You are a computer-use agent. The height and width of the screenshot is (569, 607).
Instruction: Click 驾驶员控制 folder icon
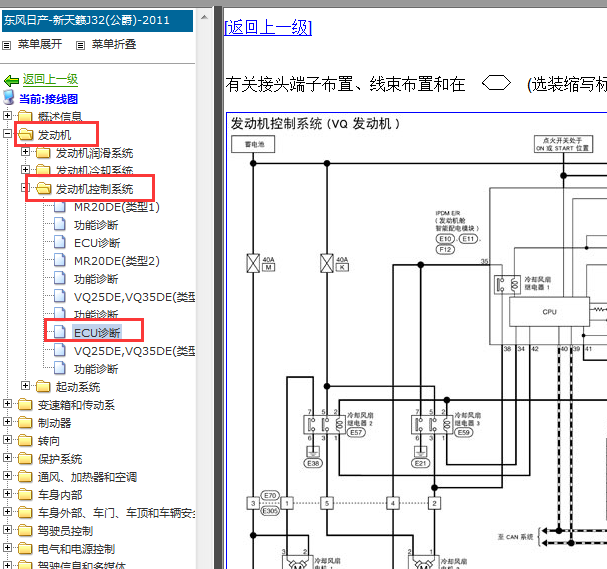[26, 530]
